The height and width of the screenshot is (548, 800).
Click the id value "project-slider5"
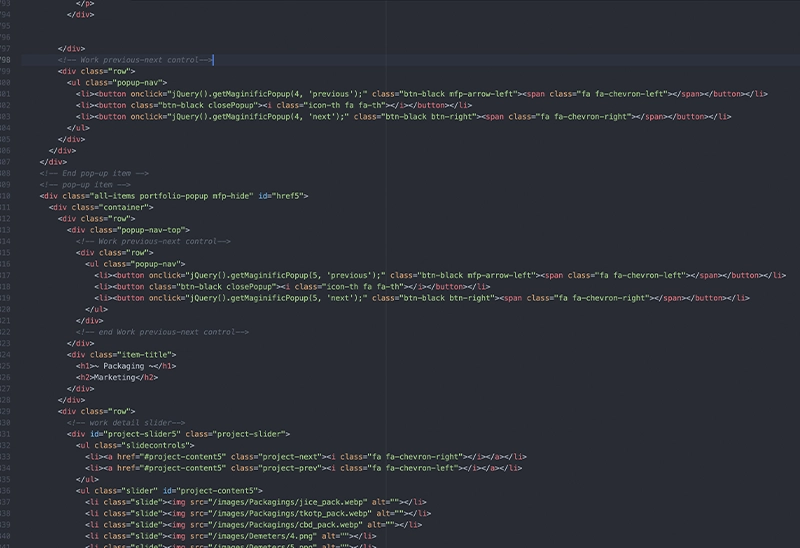point(148,434)
